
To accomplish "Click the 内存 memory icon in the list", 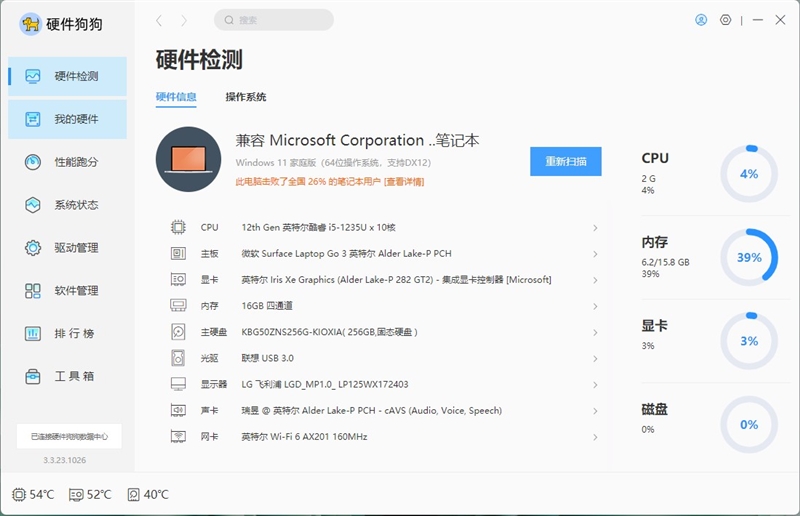I will 178,305.
